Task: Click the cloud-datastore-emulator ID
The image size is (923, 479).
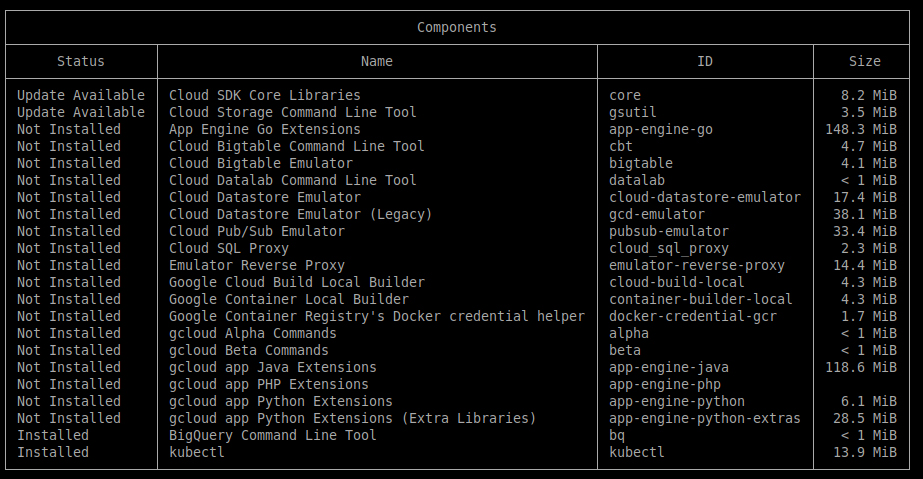Action: point(704,197)
